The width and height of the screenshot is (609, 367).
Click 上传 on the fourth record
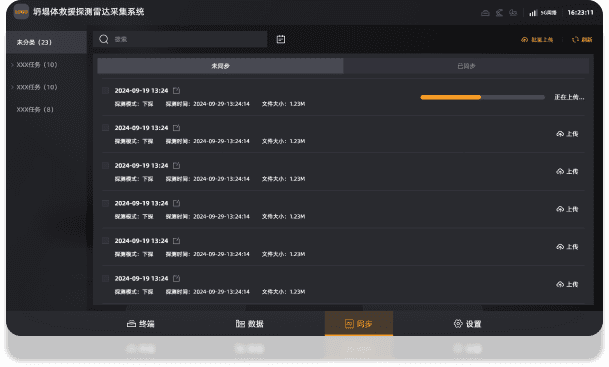[567, 209]
